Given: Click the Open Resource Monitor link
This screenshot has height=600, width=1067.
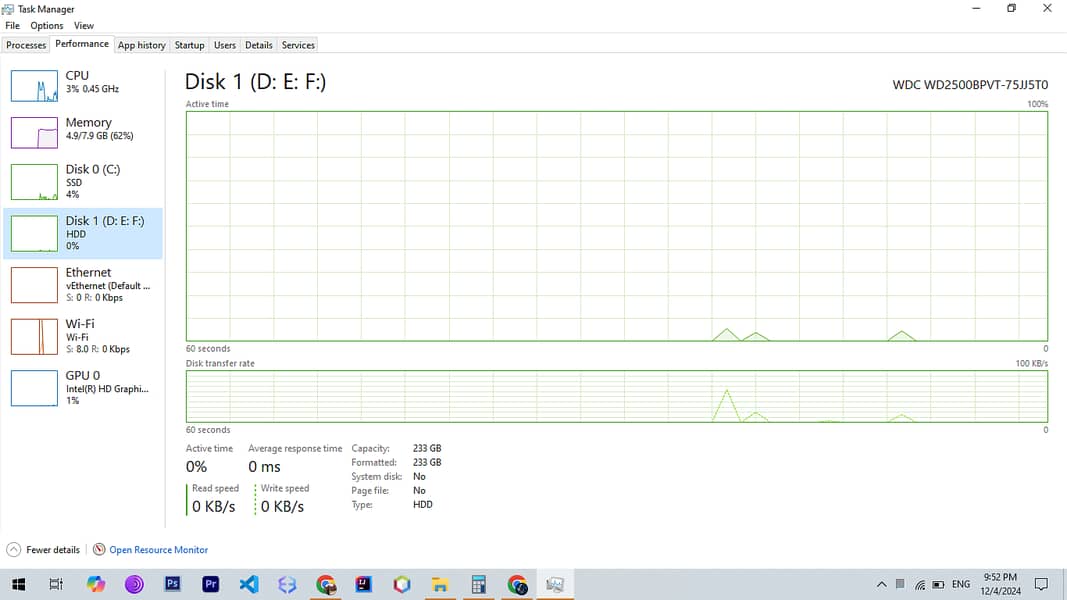Looking at the screenshot, I should coord(158,550).
